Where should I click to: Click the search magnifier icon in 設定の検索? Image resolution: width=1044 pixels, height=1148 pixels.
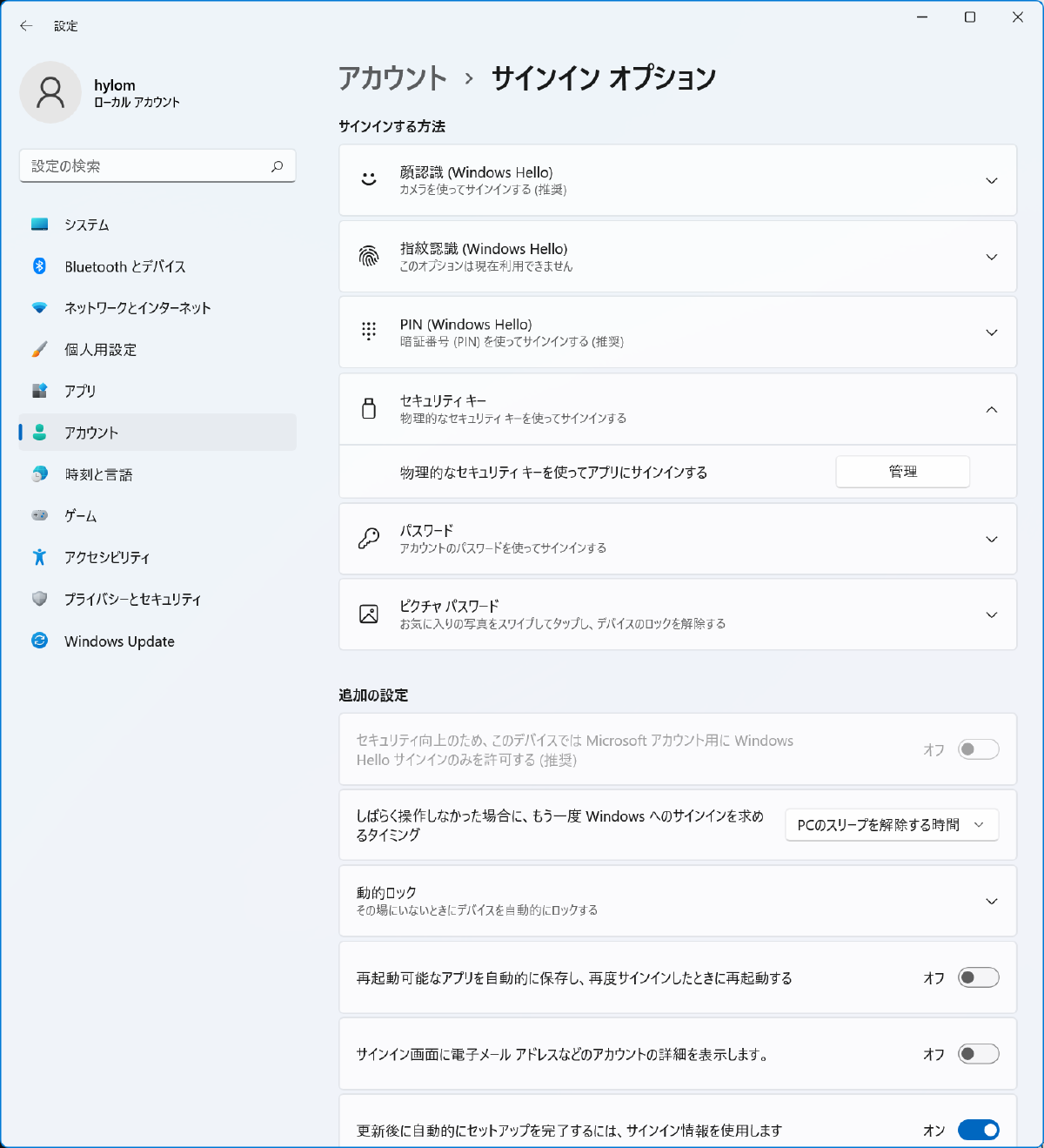coord(277,166)
